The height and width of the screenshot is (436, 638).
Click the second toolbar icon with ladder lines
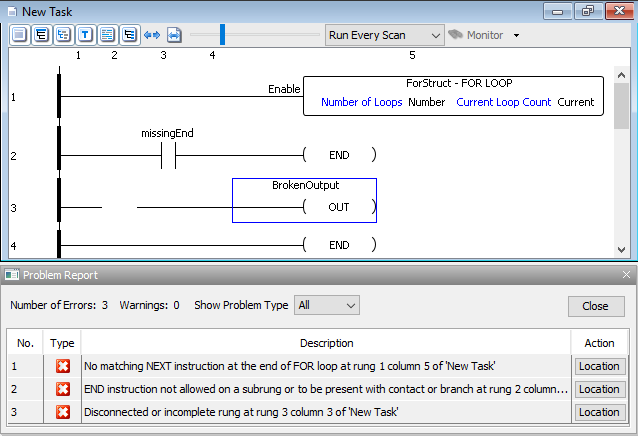coord(41,35)
